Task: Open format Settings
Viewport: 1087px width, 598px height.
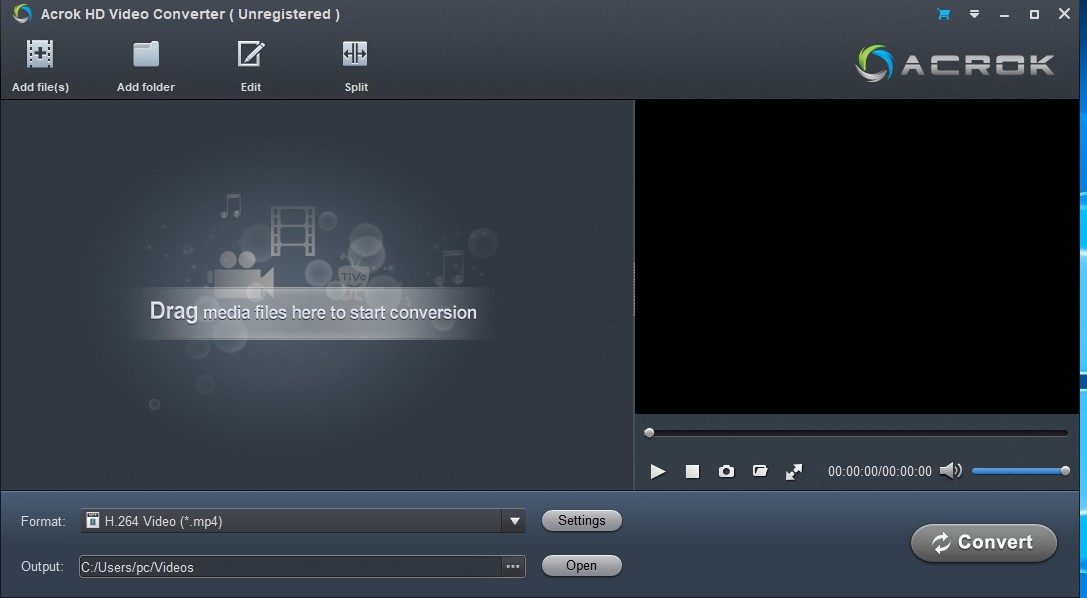Action: (x=581, y=520)
